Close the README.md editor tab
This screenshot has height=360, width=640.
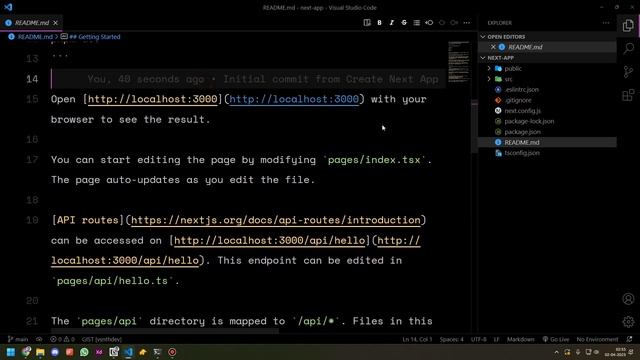pyautogui.click(x=56, y=23)
